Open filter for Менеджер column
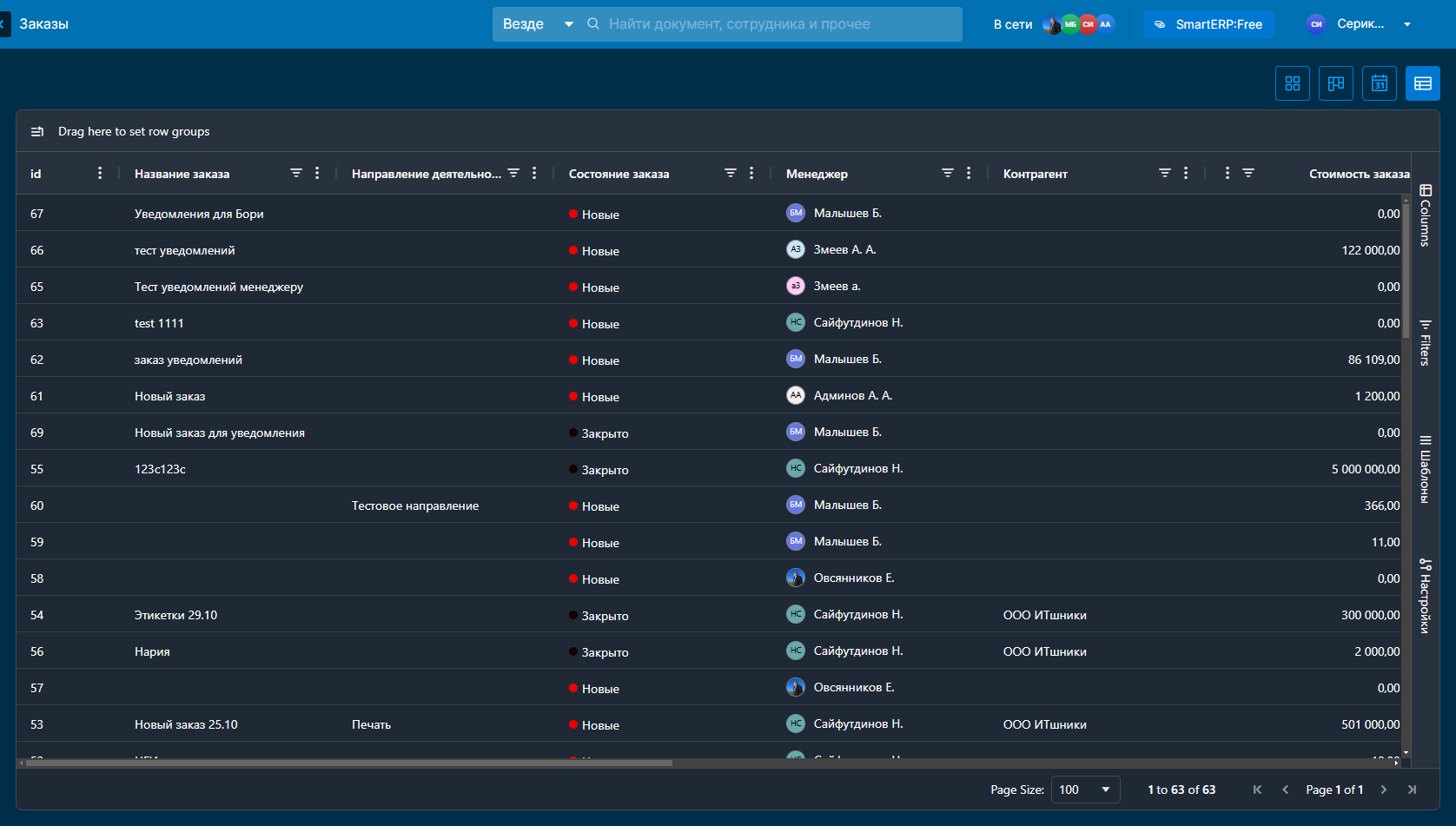The image size is (1456, 826). click(x=948, y=173)
